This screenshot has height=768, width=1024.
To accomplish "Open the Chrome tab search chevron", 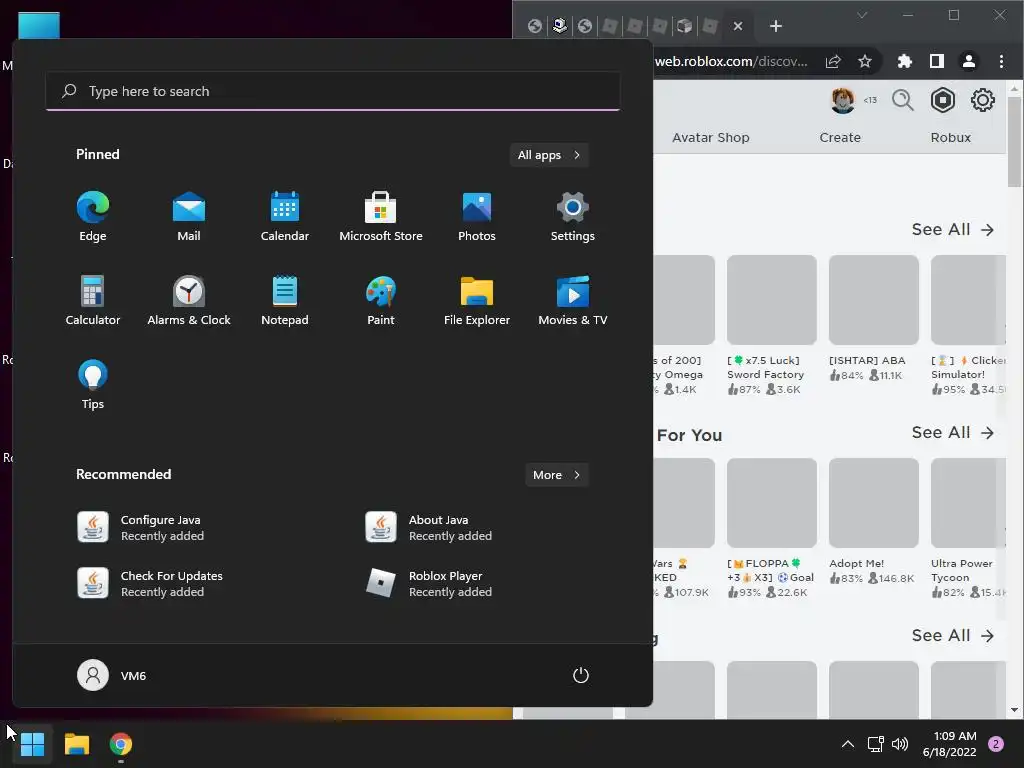I will 862,15.
